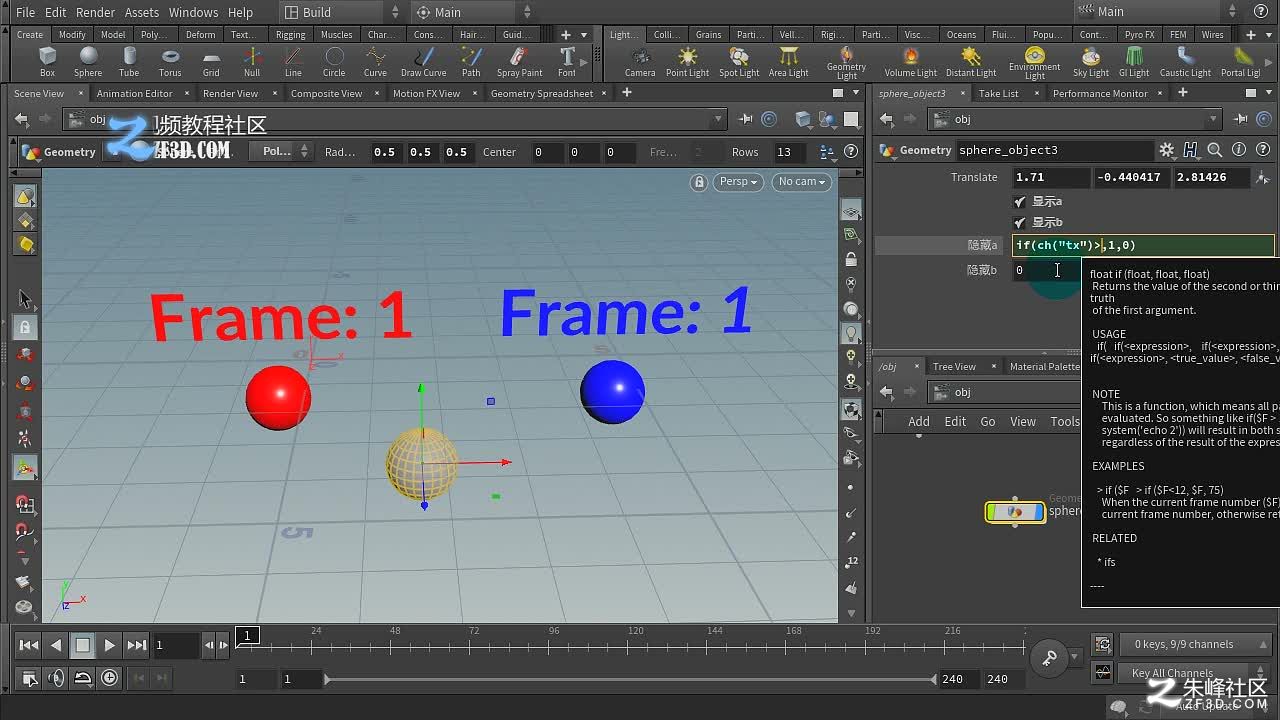Image resolution: width=1280 pixels, height=720 pixels.
Task: Choose the Grid shelf tool
Action: pyautogui.click(x=211, y=62)
